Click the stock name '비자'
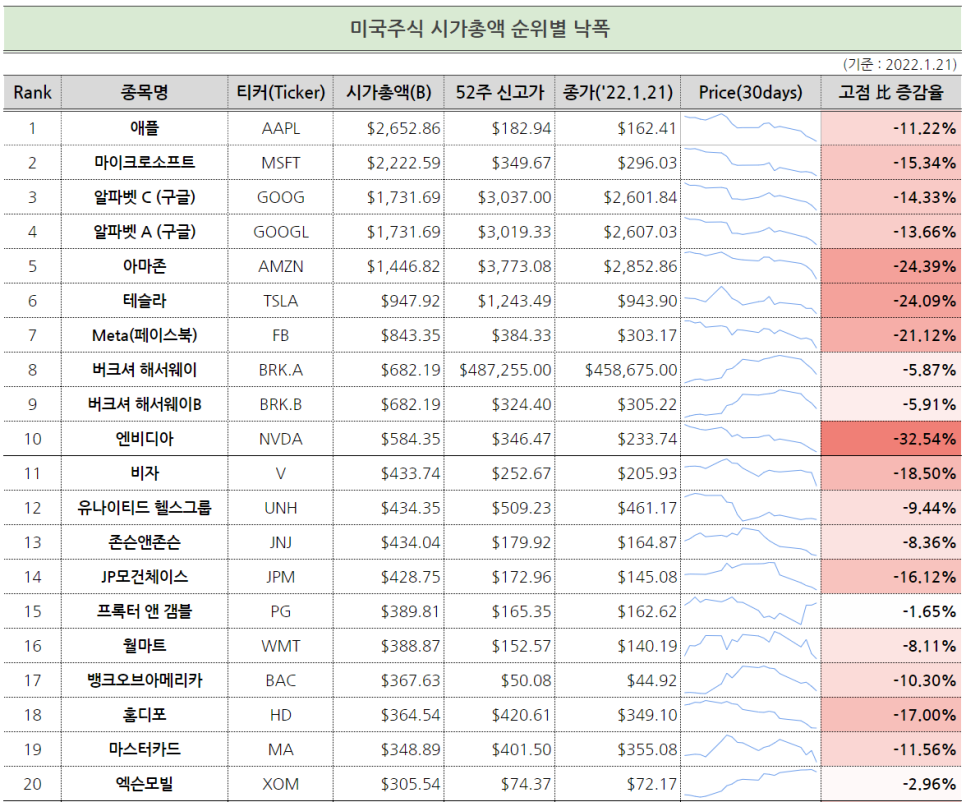 click(x=144, y=473)
